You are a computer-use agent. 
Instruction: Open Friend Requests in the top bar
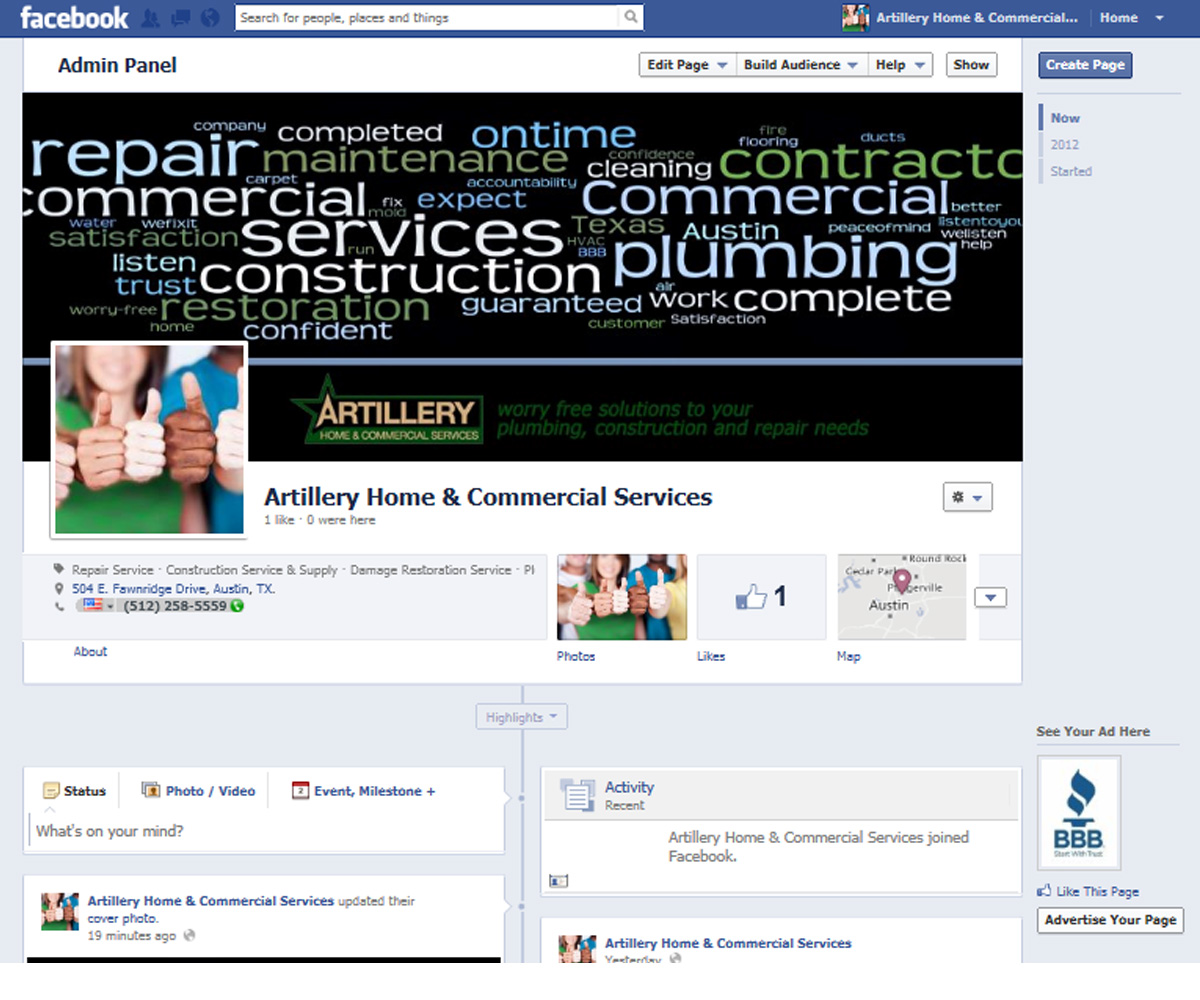(x=149, y=17)
